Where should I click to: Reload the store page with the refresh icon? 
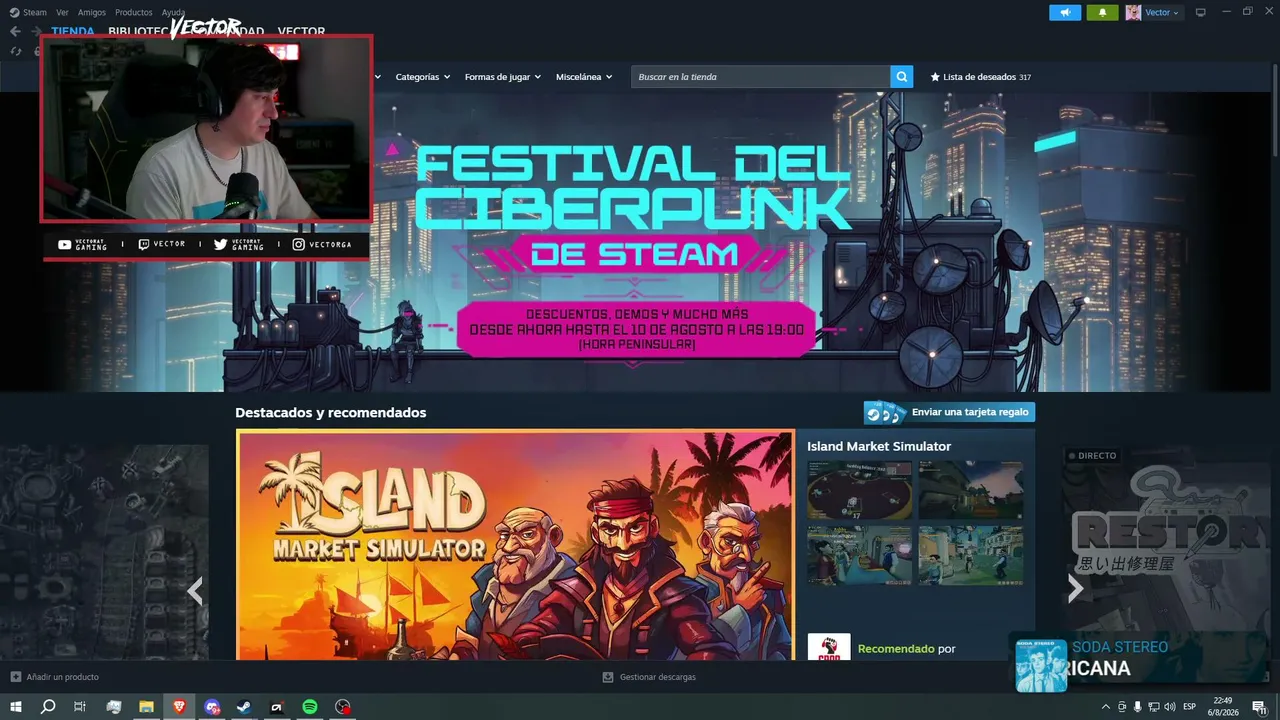point(17,51)
